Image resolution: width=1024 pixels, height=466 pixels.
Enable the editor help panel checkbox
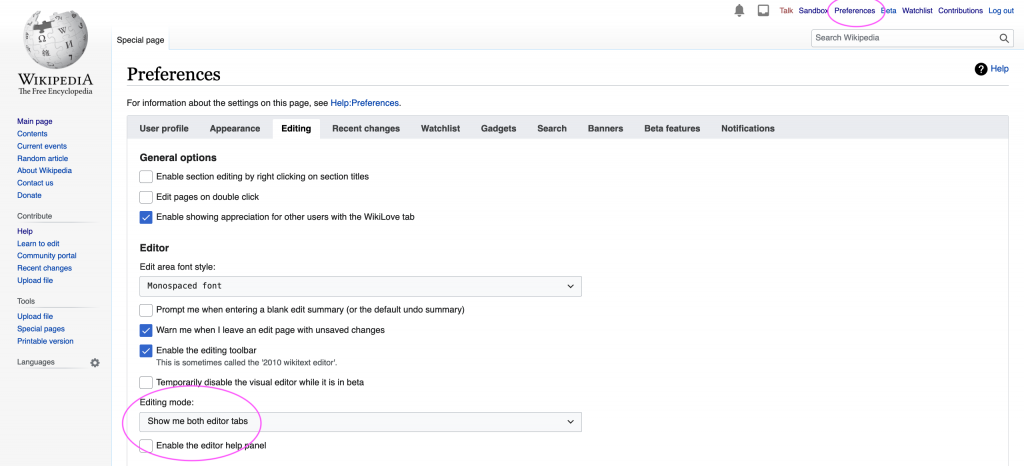coord(146,446)
